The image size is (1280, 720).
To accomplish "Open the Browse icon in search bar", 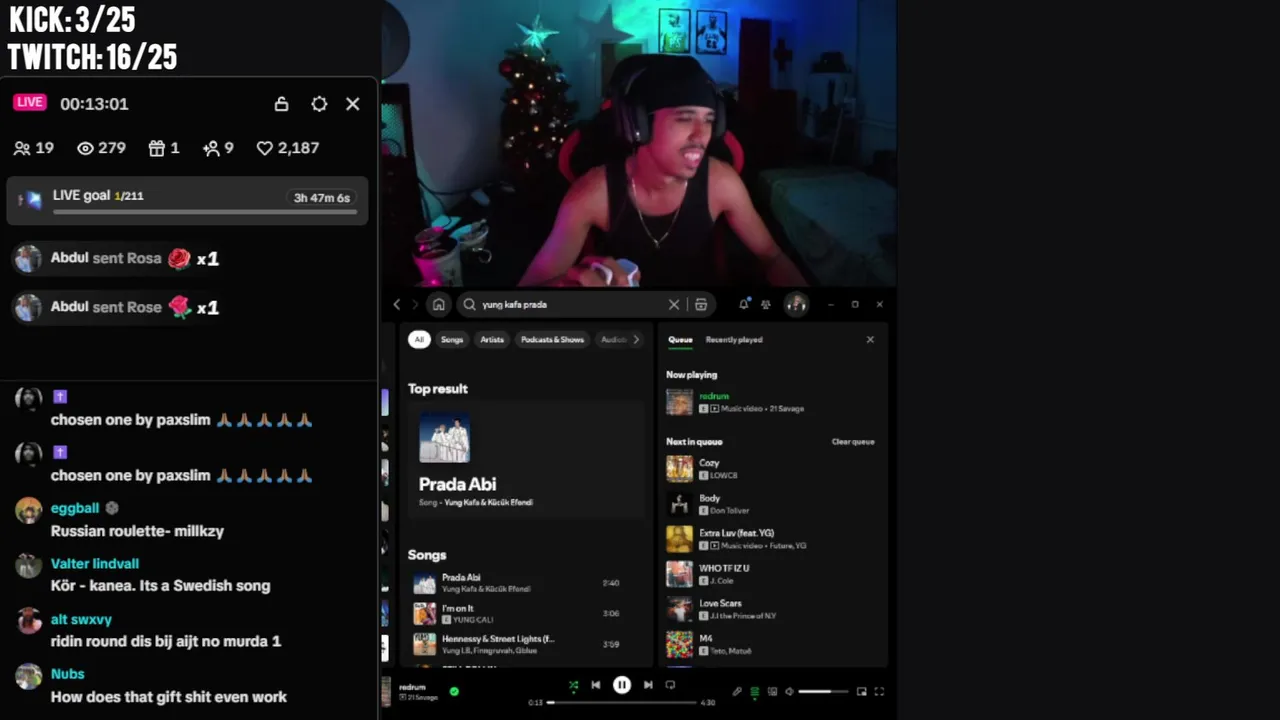I will coord(701,305).
